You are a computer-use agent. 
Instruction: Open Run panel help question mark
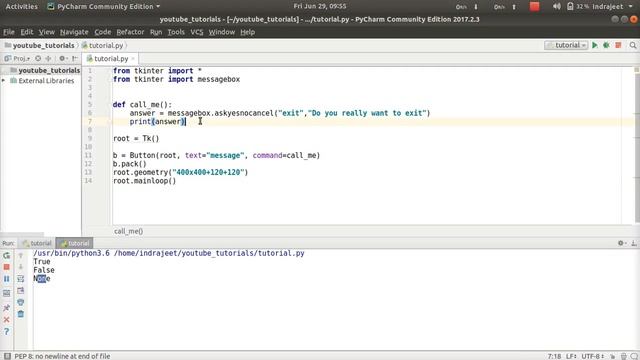coord(7,331)
